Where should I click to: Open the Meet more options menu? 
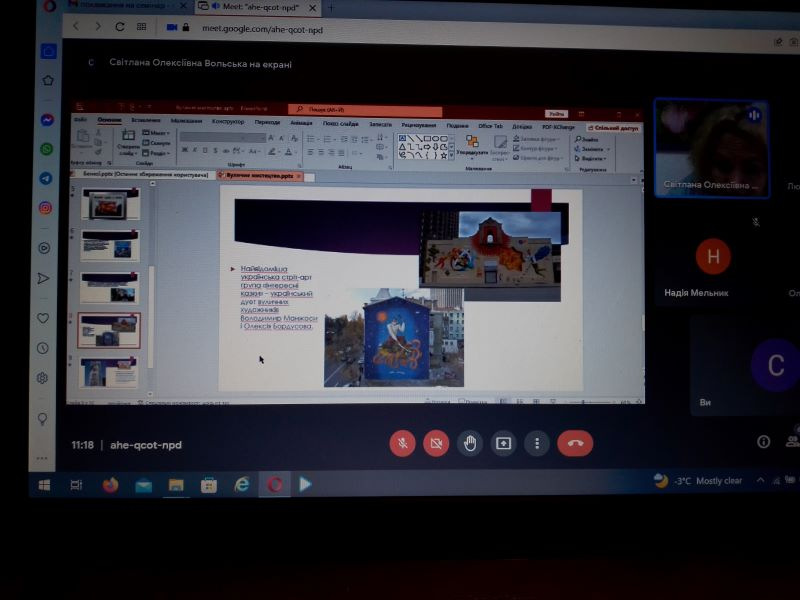click(x=537, y=443)
